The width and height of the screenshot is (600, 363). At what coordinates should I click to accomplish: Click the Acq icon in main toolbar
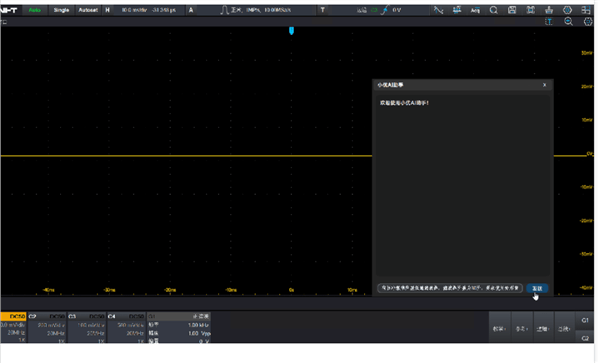(x=475, y=10)
